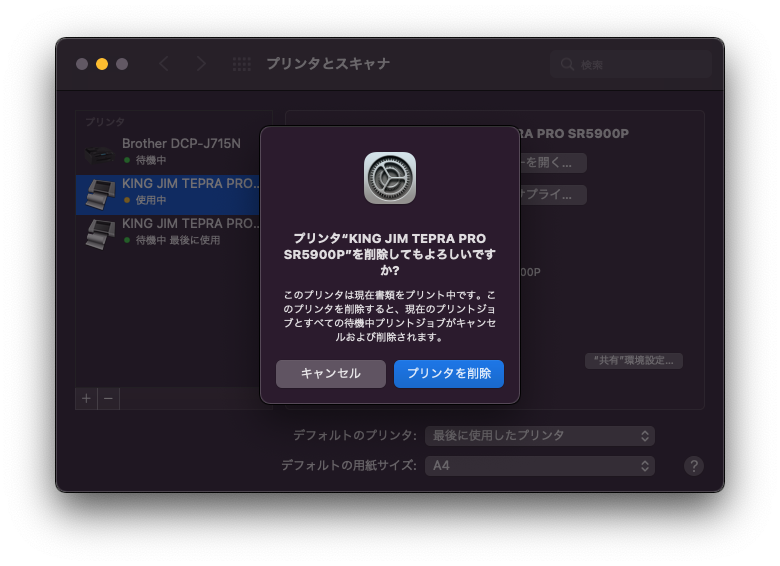This screenshot has height=566, width=780.
Task: Click the デフォルトの用紙サイズ: label
Action: point(349,466)
